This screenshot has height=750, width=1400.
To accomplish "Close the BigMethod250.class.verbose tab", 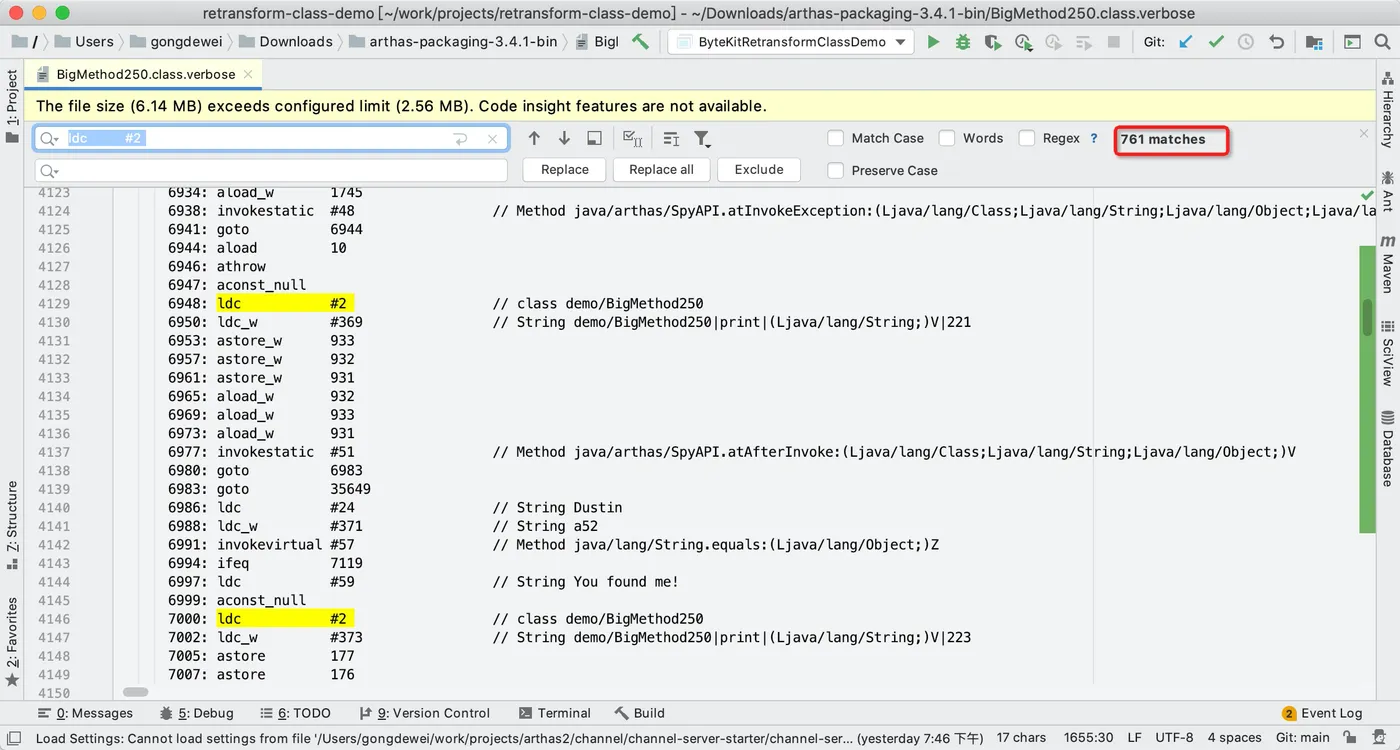I will (x=248, y=74).
